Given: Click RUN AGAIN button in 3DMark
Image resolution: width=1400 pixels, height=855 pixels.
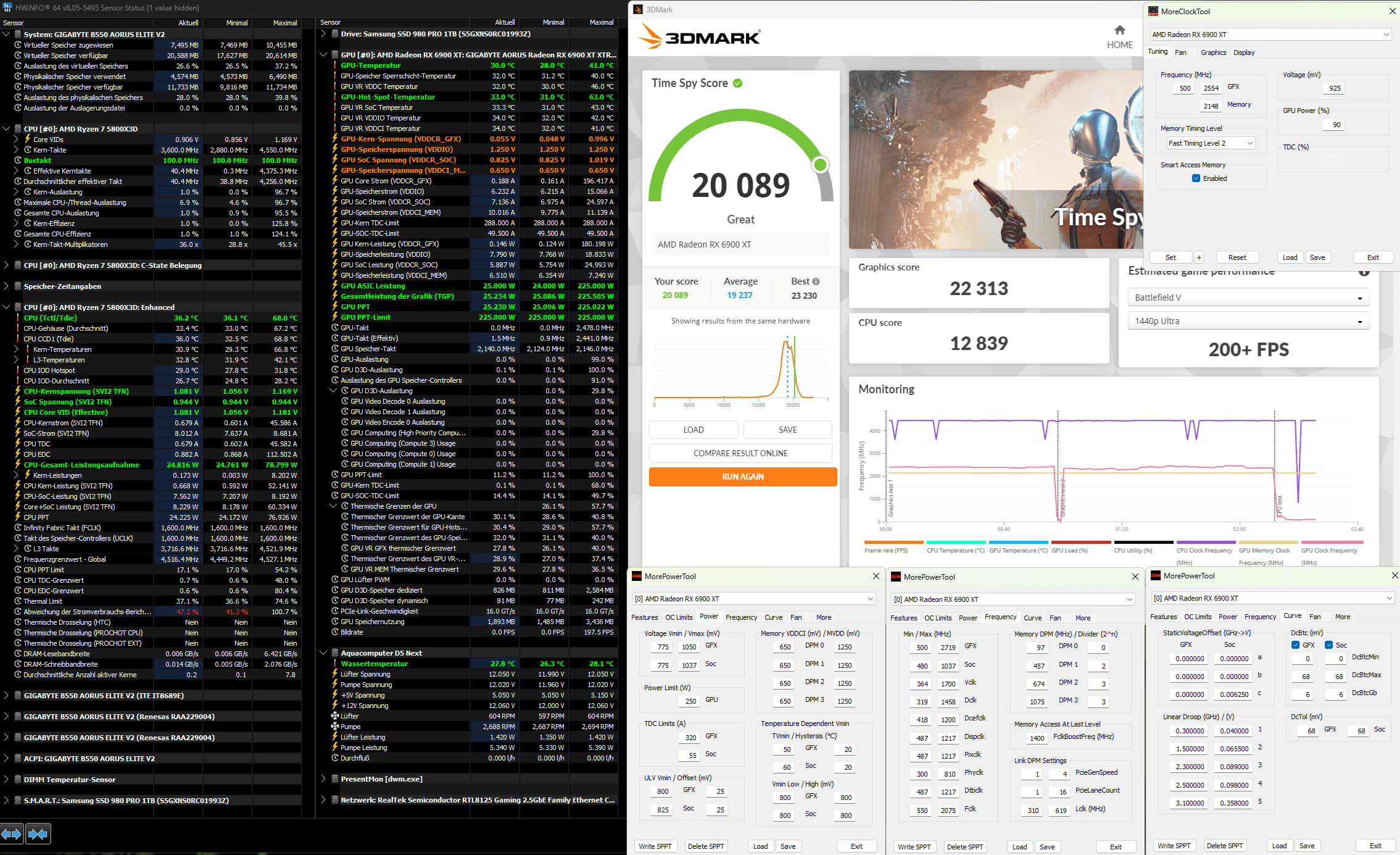Looking at the screenshot, I should tap(743, 477).
